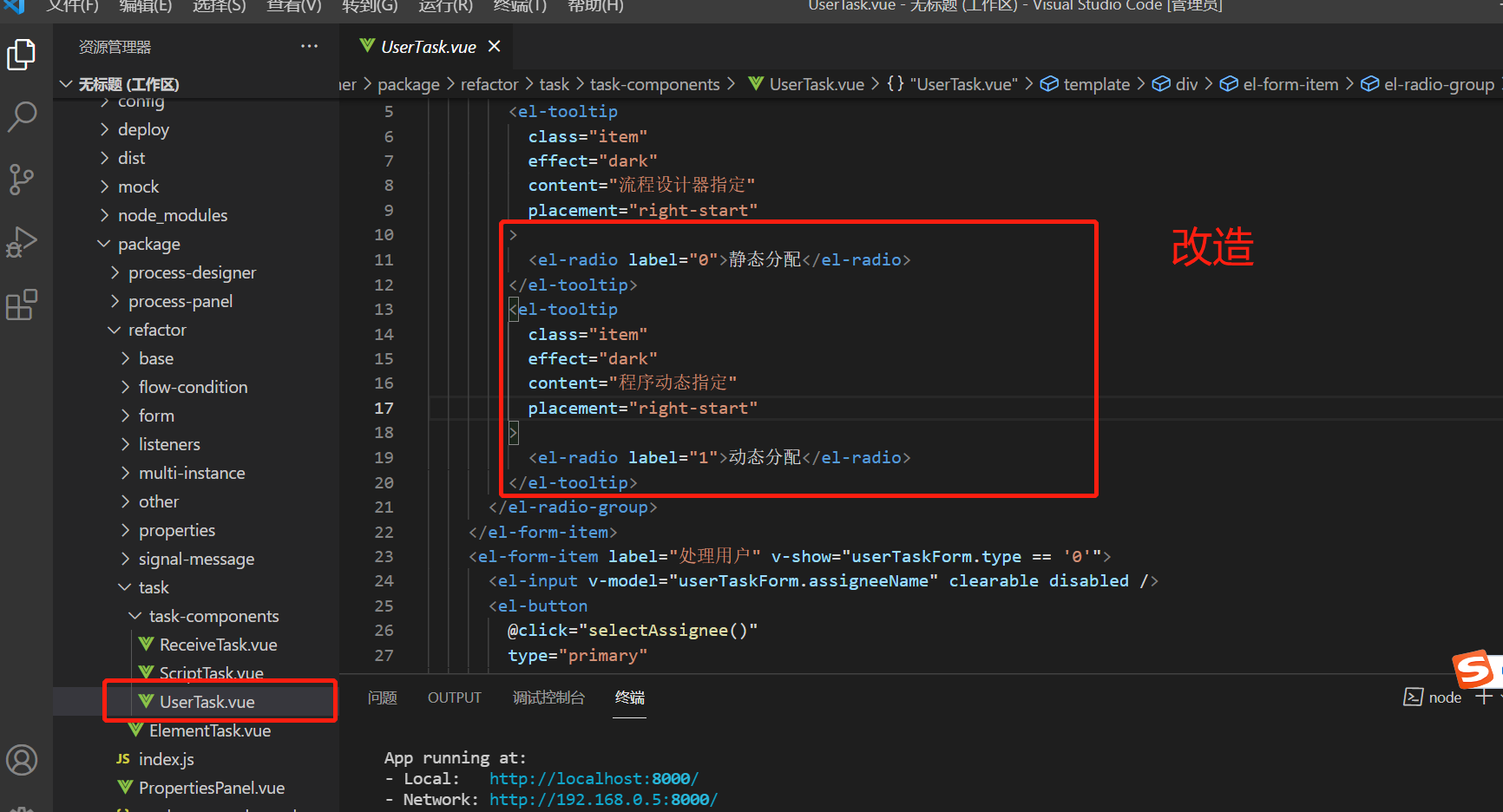
Task: Open the 查看(V) menu
Action: coord(294,6)
